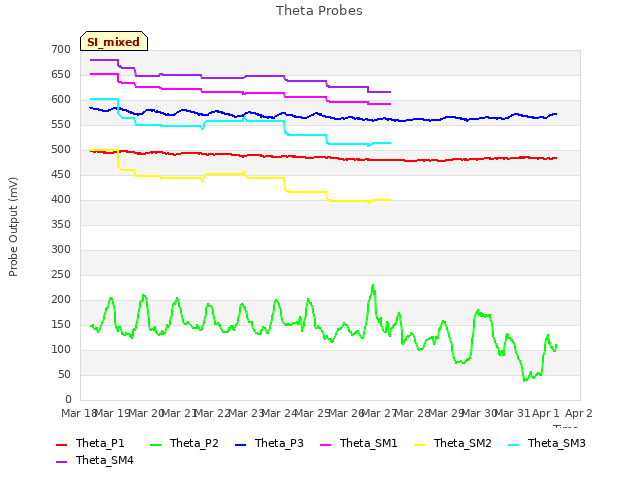Click the Probe Output (mV) axis label
This screenshot has width=640, height=480.
pos(13,227)
